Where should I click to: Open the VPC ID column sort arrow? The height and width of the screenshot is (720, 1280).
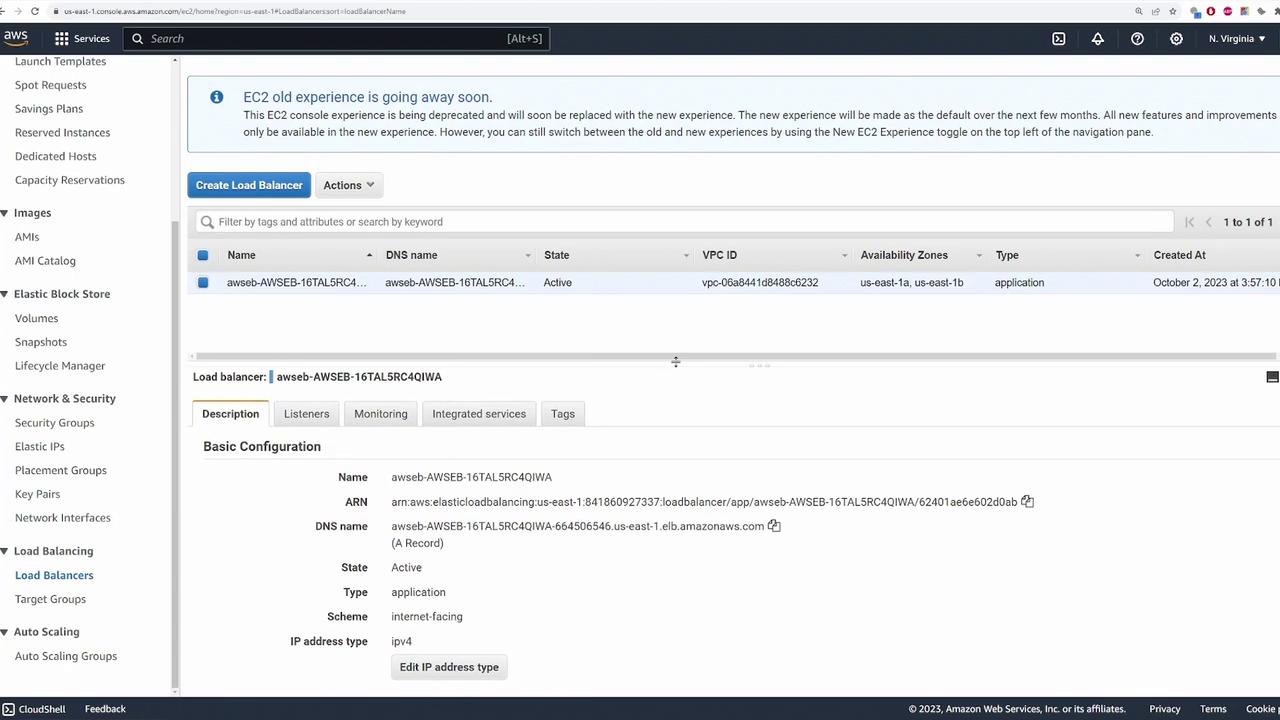844,256
